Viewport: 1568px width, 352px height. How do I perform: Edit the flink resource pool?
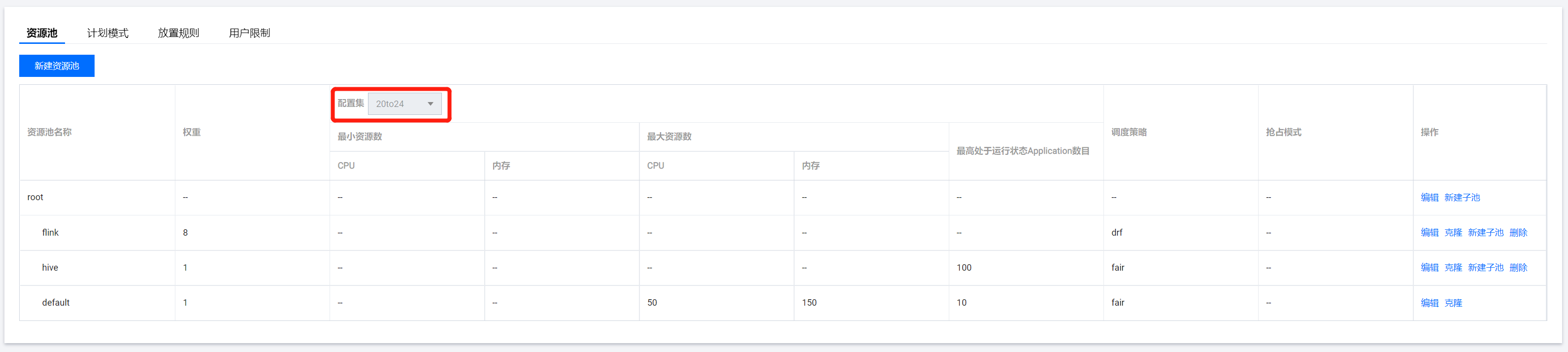coord(1429,233)
